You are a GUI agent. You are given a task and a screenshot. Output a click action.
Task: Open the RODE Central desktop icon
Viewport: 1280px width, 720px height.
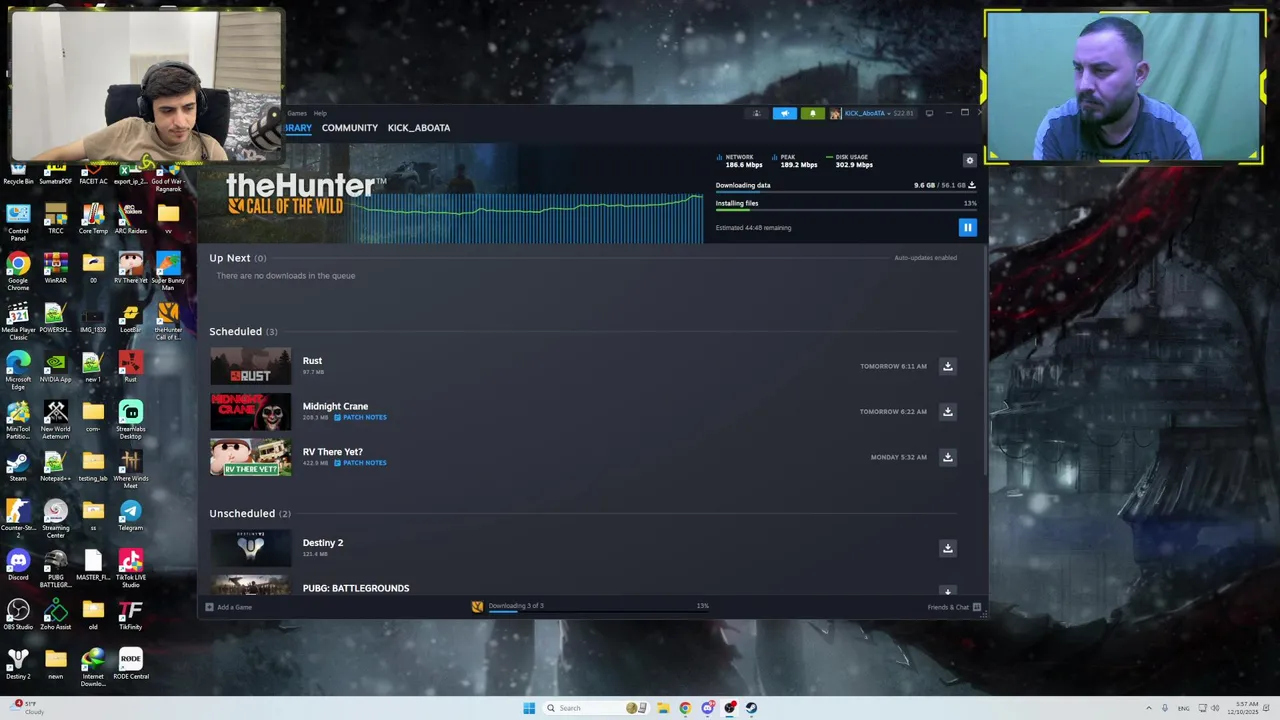point(130,664)
